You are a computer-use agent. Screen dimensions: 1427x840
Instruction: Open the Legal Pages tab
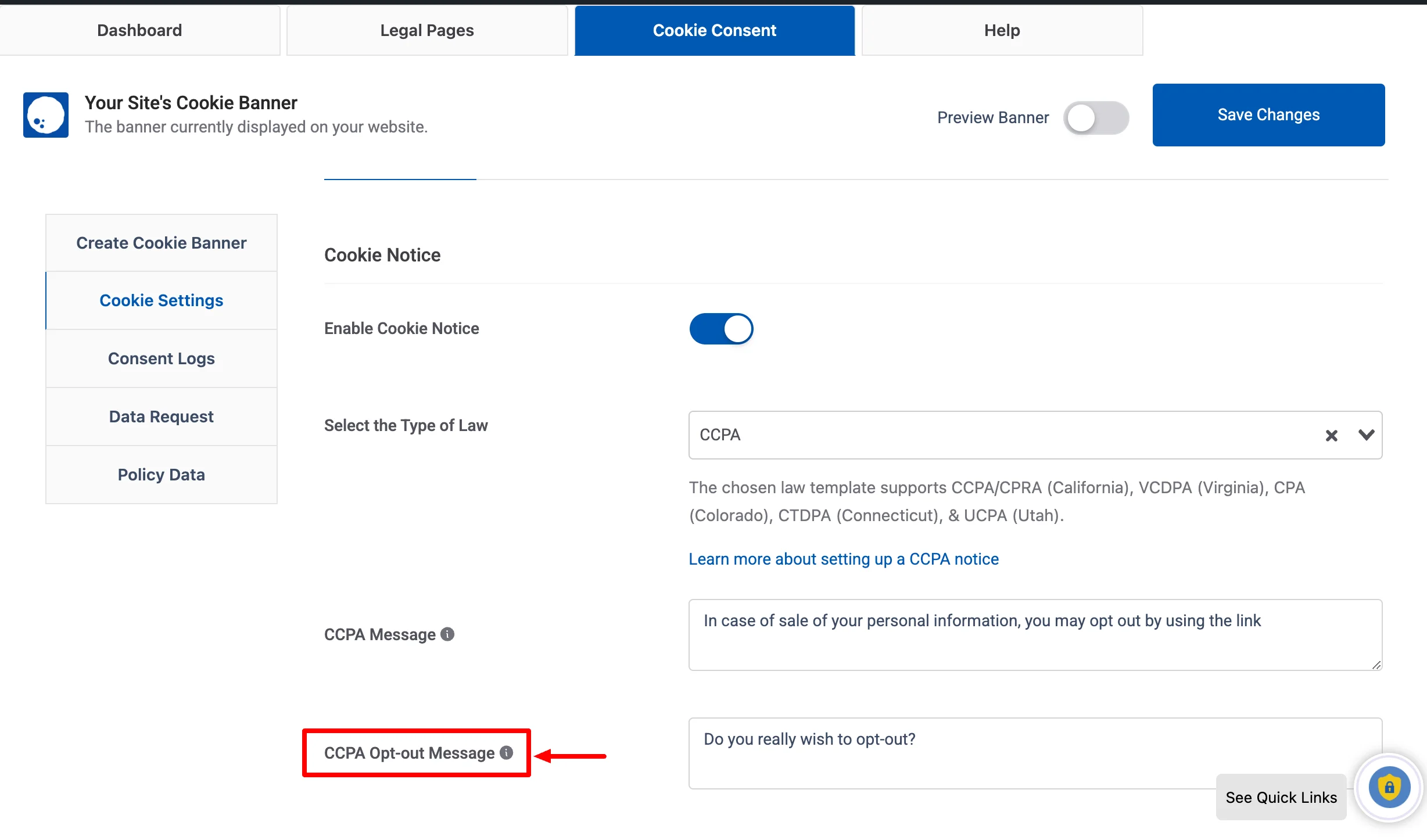[x=426, y=30]
